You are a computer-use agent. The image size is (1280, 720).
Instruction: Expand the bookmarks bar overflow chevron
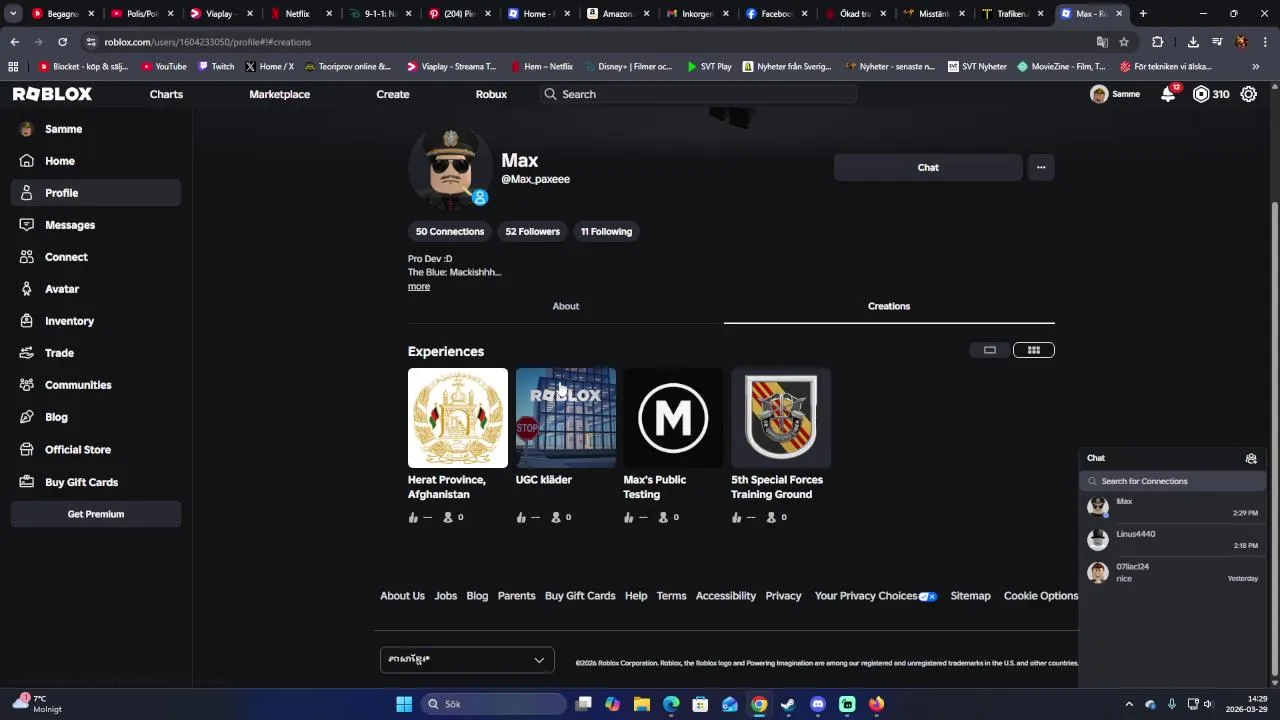point(1255,67)
